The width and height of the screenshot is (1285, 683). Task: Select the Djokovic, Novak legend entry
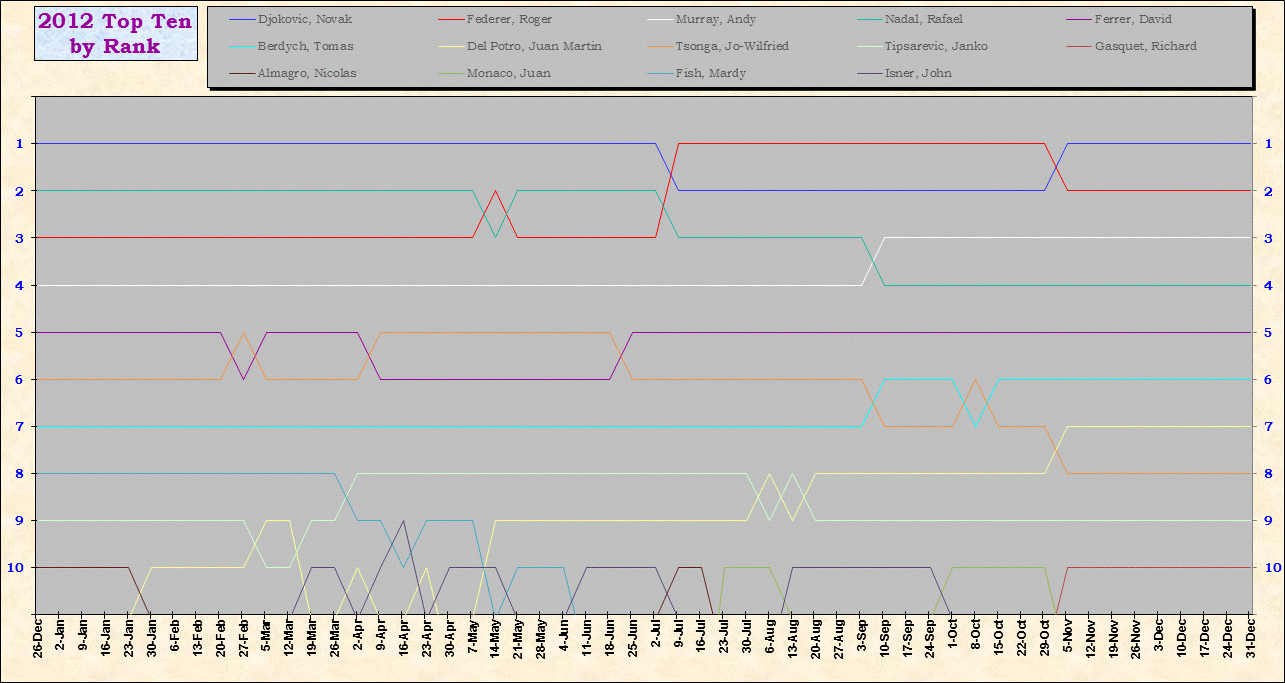point(304,19)
